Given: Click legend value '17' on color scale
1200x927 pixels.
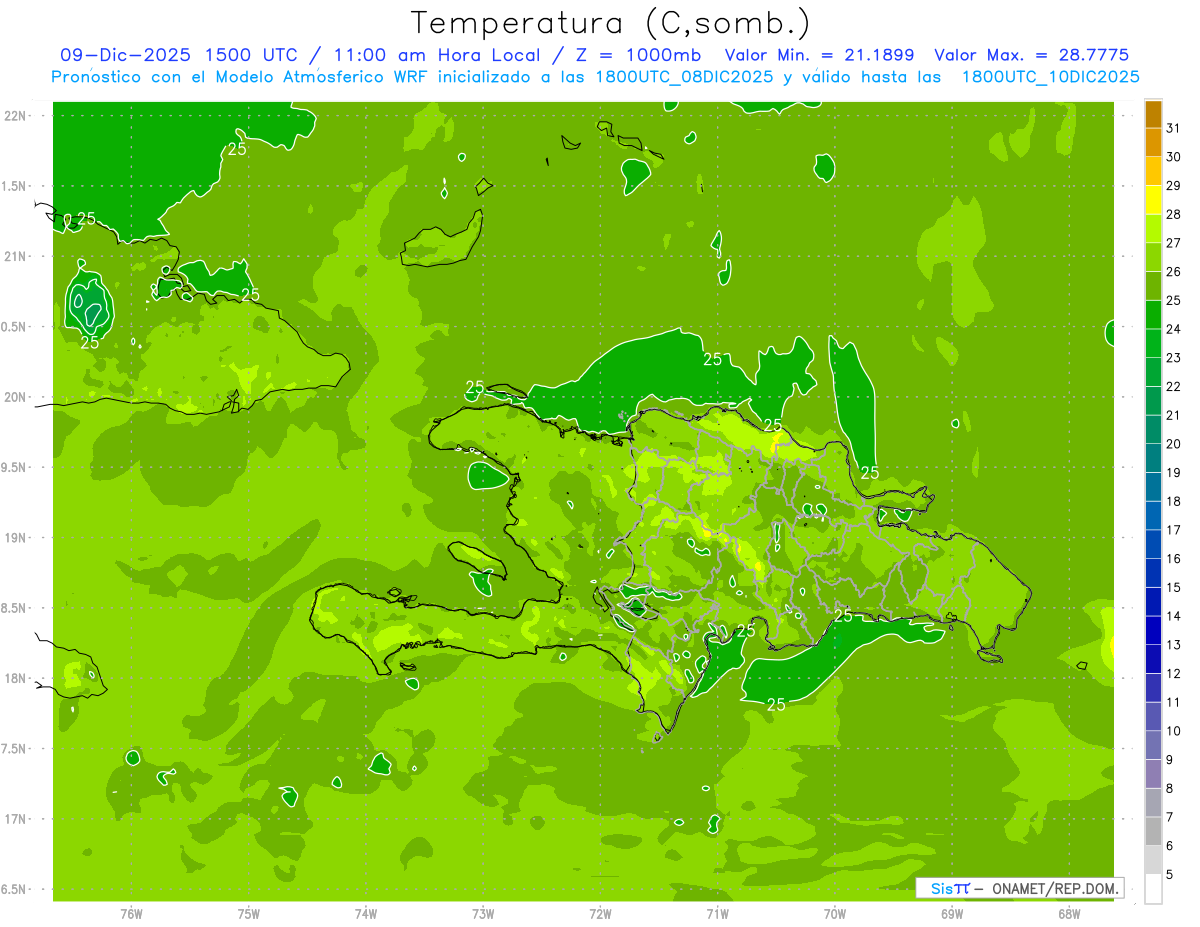Looking at the screenshot, I should (x=1174, y=529).
